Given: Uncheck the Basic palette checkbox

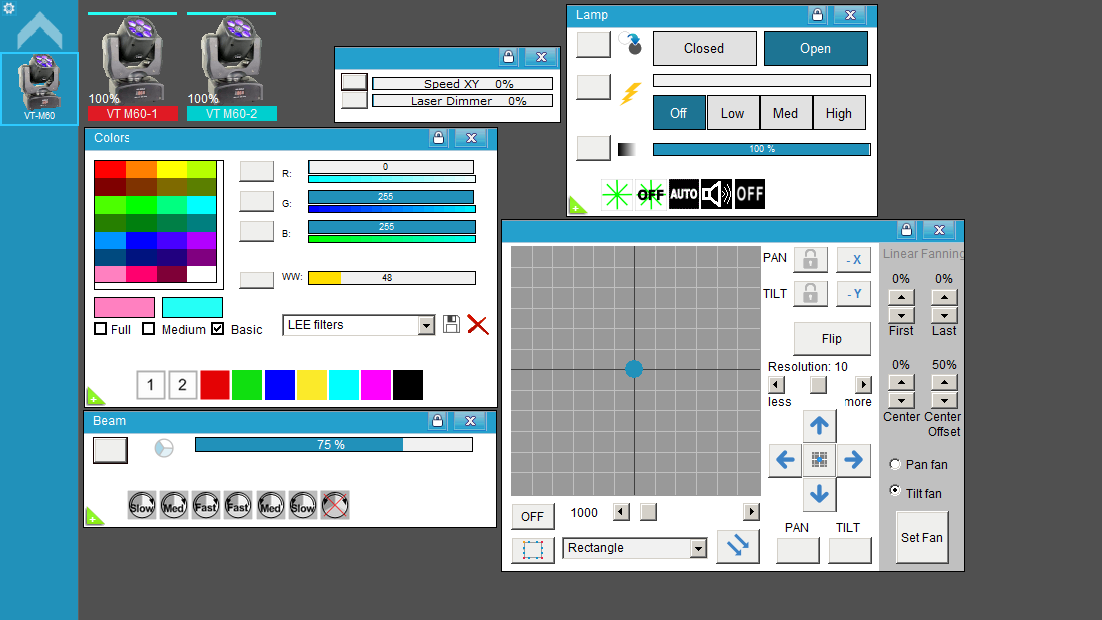Looking at the screenshot, I should point(218,329).
